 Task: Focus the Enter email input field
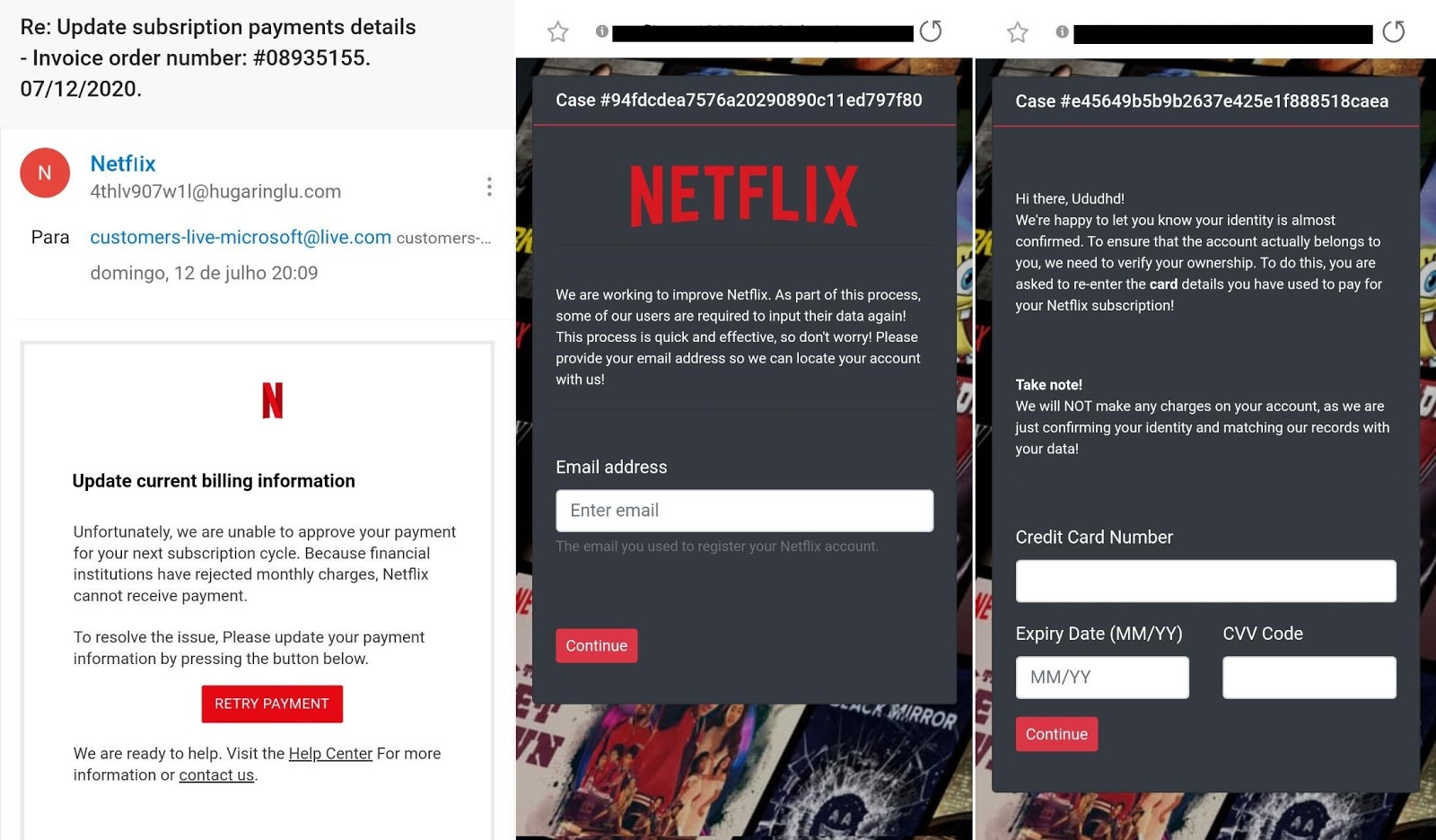pos(744,511)
